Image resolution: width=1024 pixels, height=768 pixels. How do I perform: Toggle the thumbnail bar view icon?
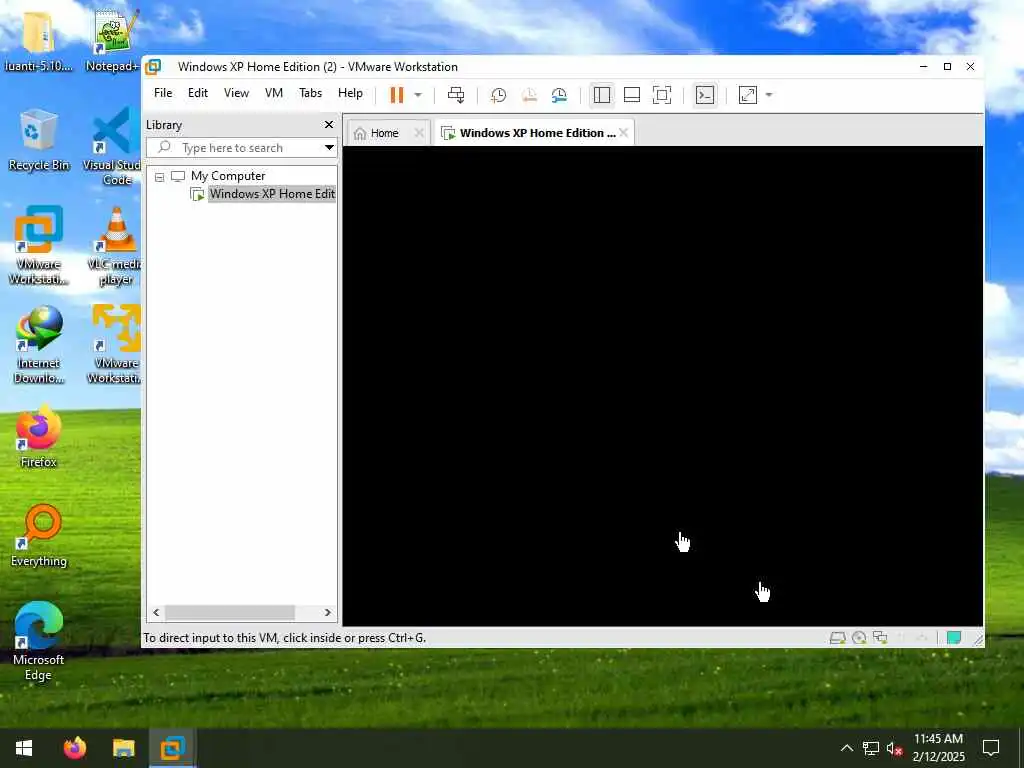click(x=632, y=95)
